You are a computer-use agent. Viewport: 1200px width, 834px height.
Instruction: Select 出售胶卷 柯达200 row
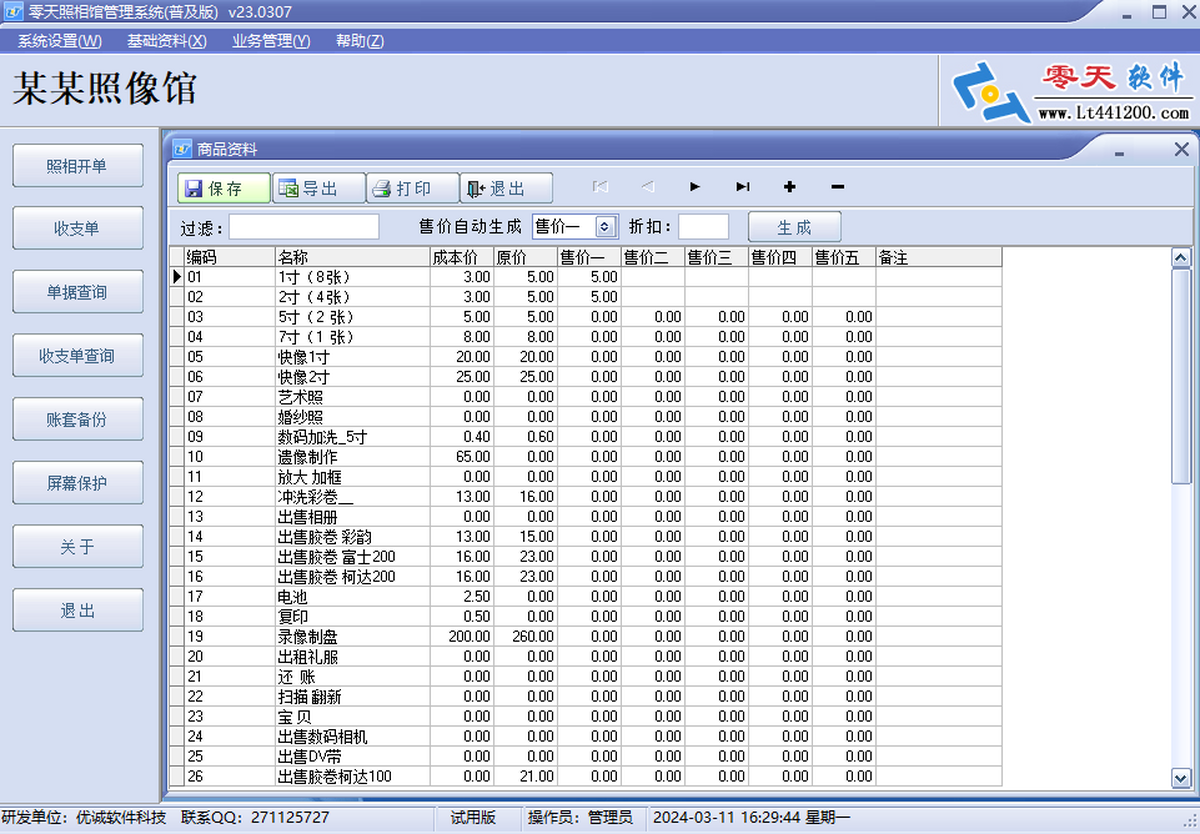click(586, 577)
